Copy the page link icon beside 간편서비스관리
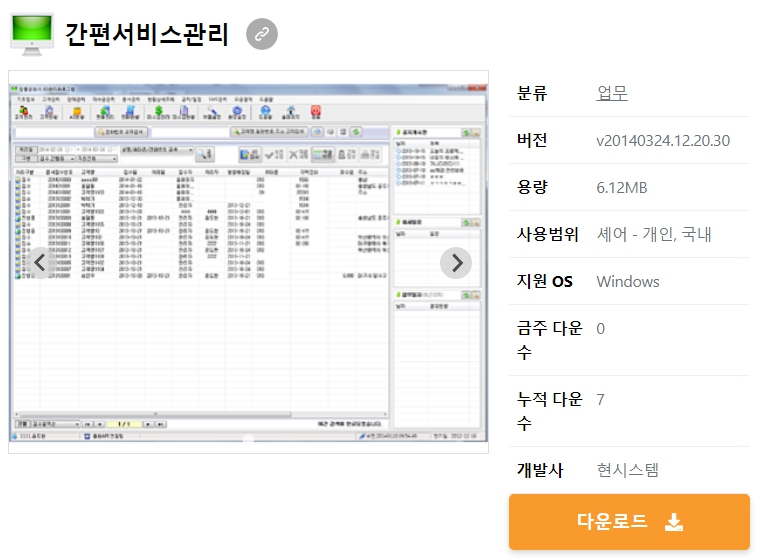 (262, 34)
